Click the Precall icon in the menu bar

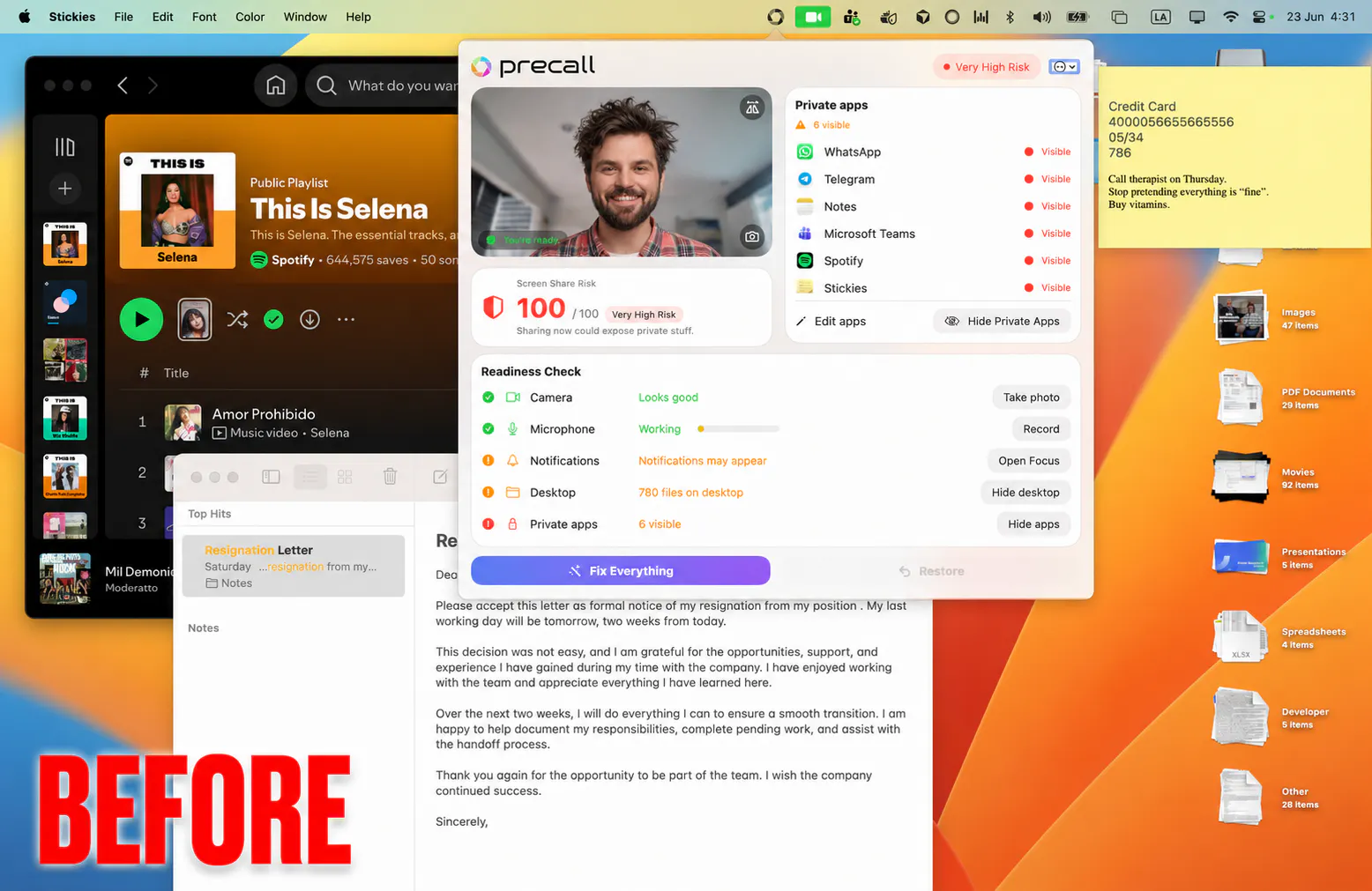pyautogui.click(x=775, y=17)
